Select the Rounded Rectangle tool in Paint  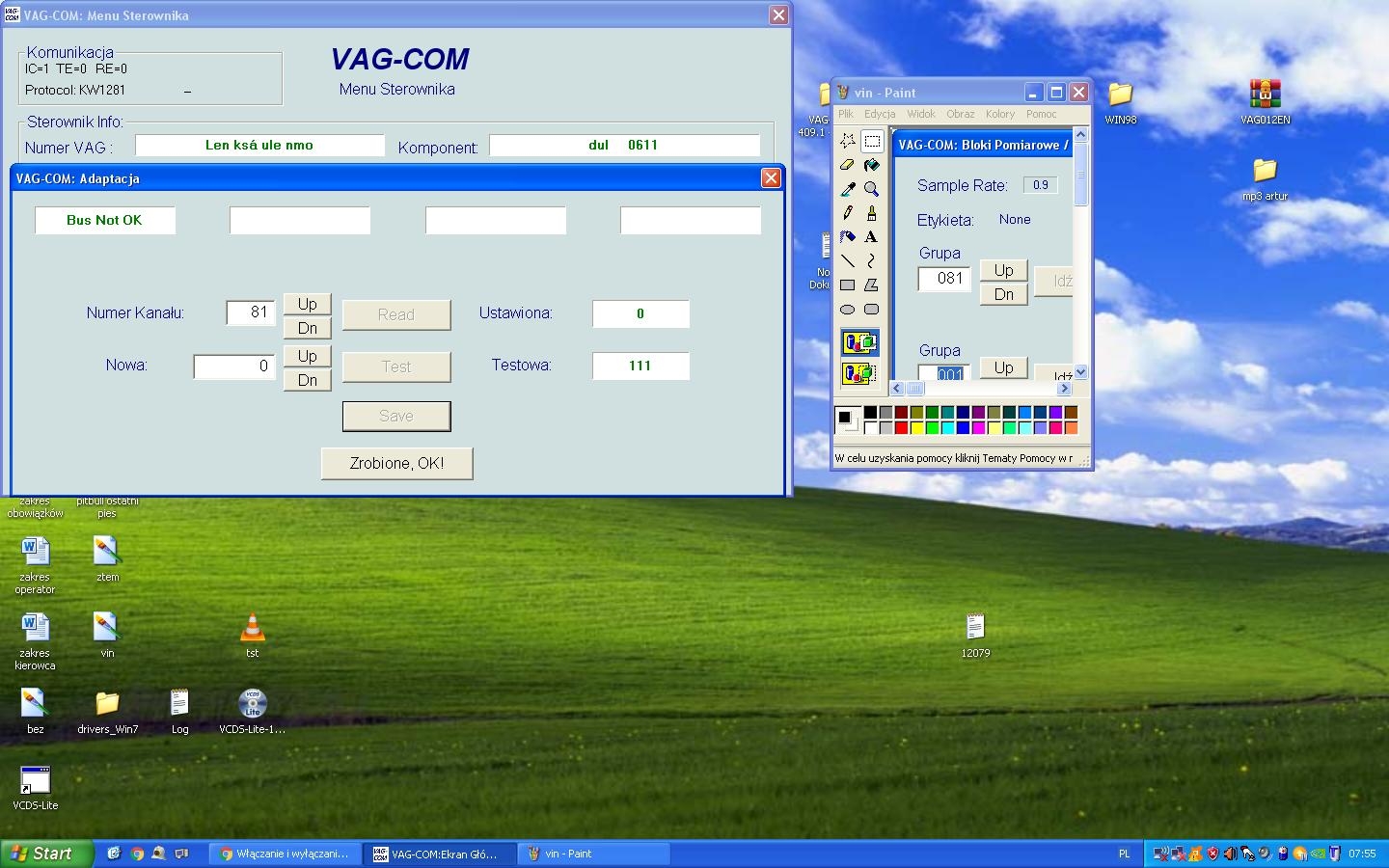tap(872, 310)
